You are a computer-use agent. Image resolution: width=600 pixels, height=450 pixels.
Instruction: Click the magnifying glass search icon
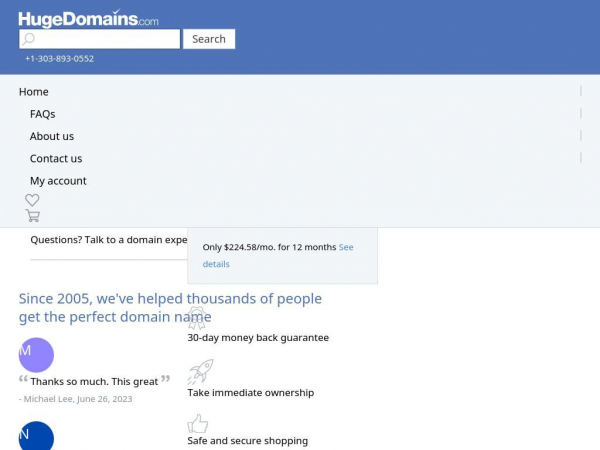[28, 39]
